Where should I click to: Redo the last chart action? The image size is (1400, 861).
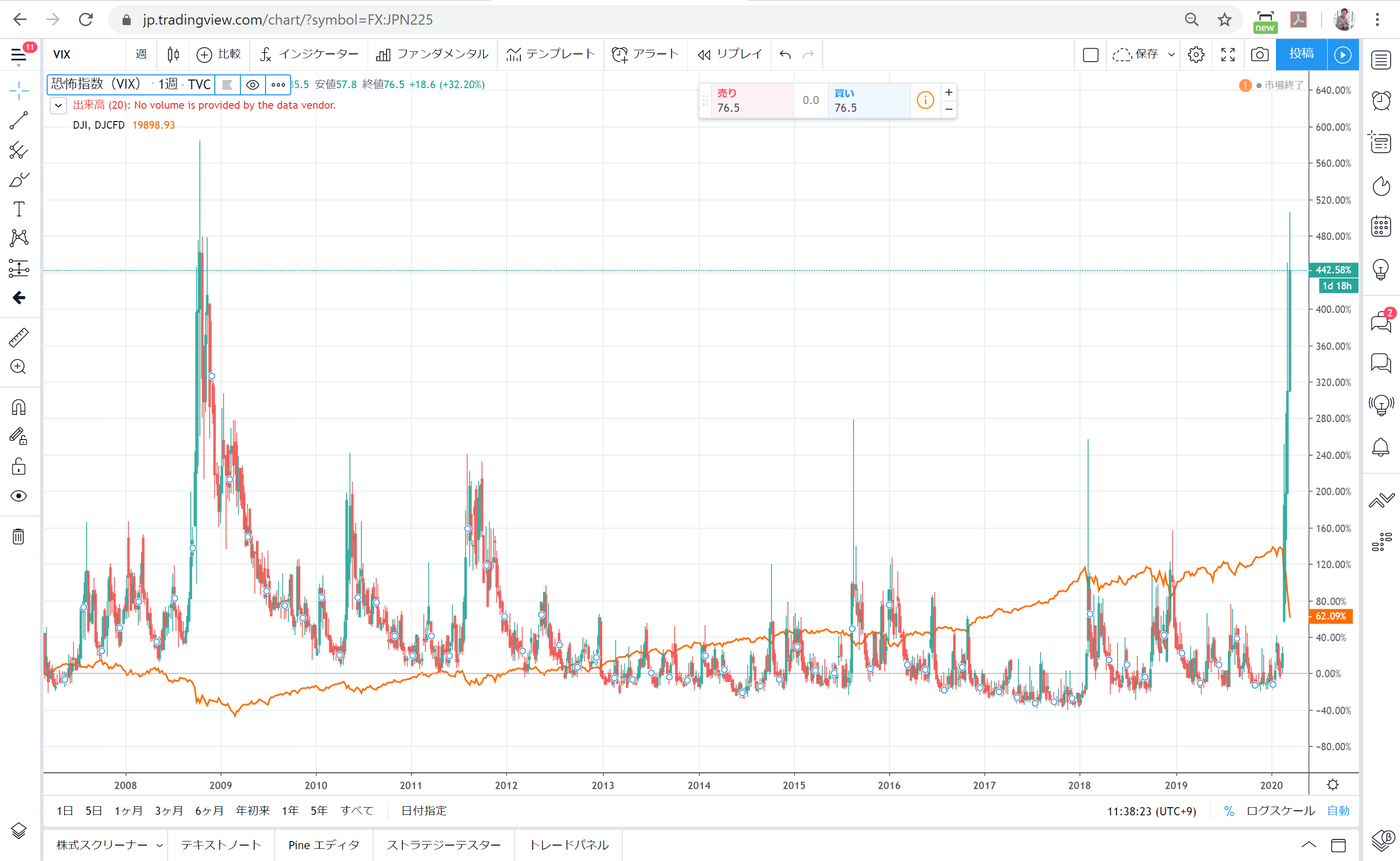point(808,55)
